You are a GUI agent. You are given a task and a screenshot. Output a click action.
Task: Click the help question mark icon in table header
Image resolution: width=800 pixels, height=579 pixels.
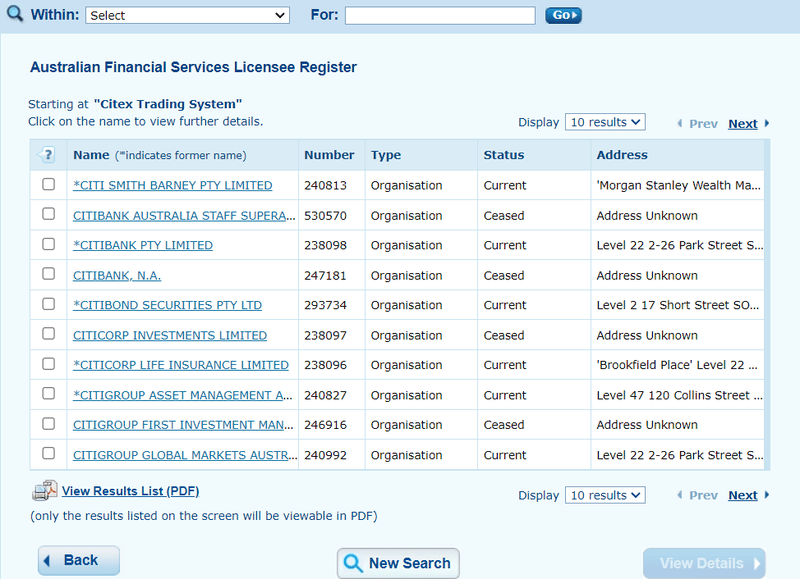click(46, 155)
